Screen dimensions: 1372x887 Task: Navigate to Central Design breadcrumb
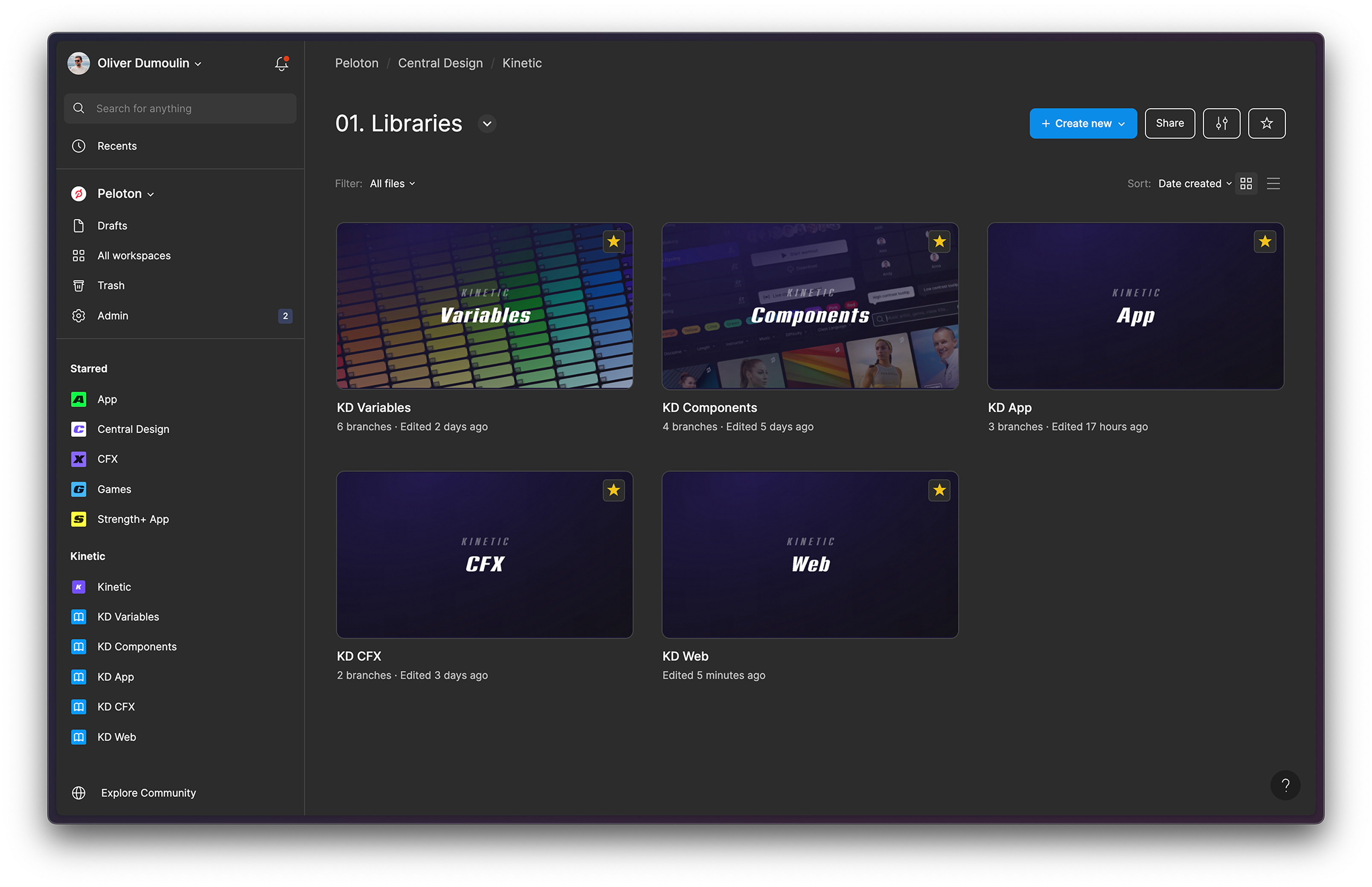point(440,63)
